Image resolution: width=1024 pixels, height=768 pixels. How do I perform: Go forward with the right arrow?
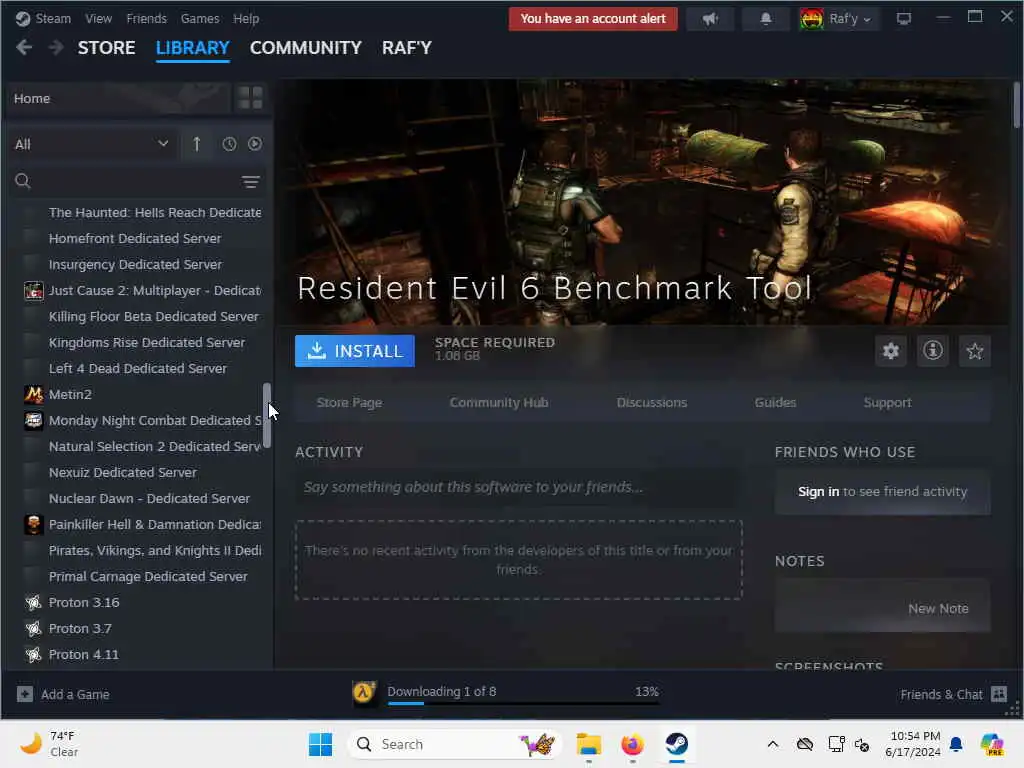[56, 48]
